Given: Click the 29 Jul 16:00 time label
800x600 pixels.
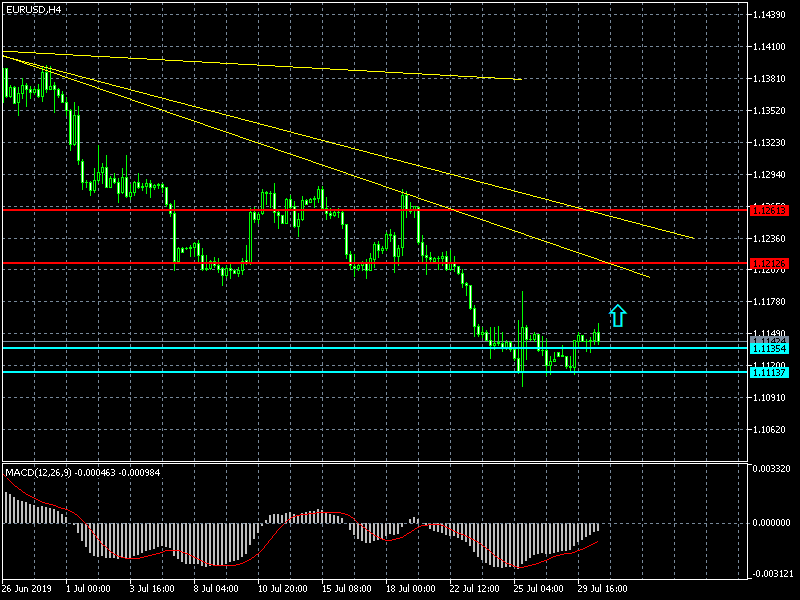Looking at the screenshot, I should click(x=602, y=588).
